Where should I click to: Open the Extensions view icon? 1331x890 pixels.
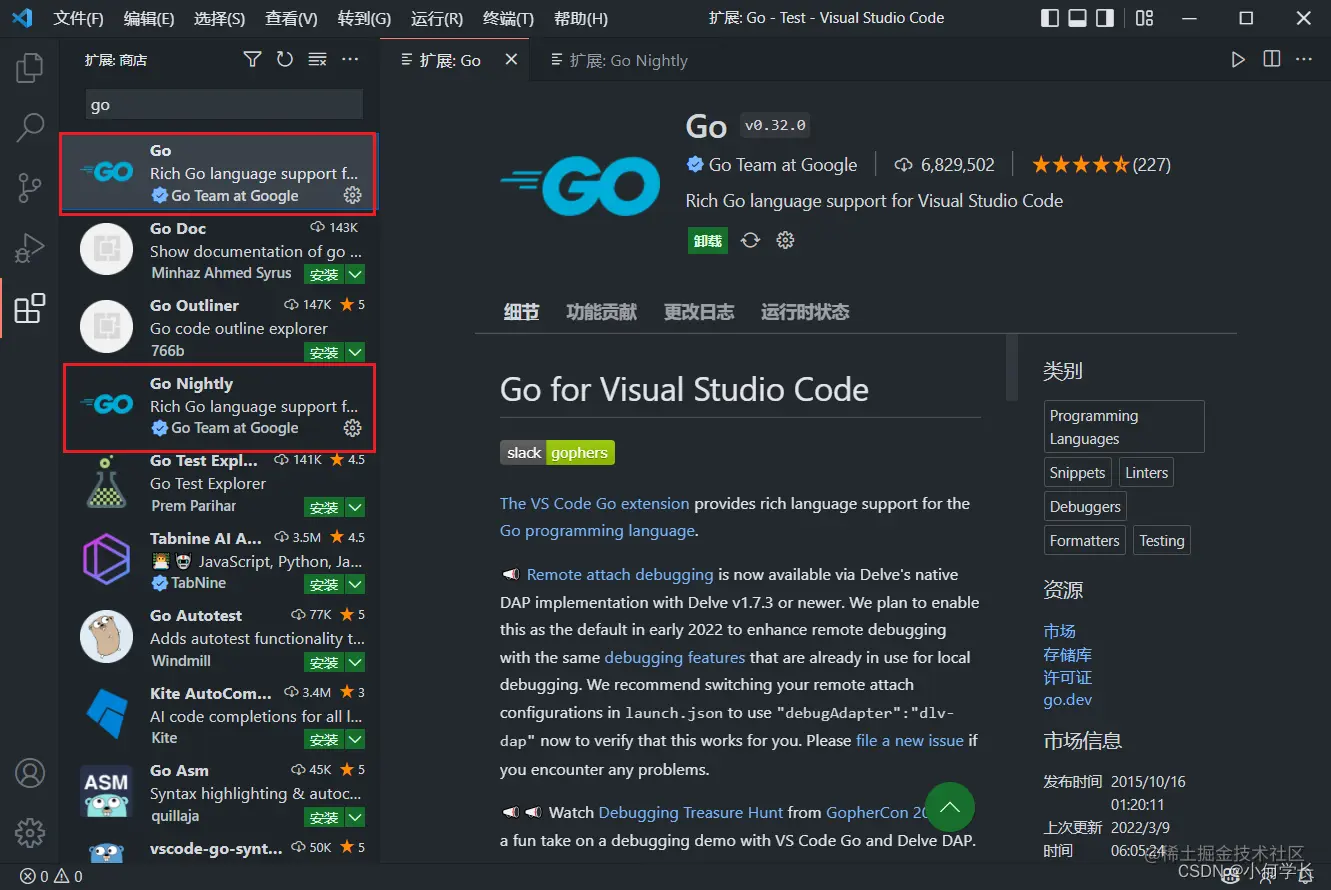point(30,308)
